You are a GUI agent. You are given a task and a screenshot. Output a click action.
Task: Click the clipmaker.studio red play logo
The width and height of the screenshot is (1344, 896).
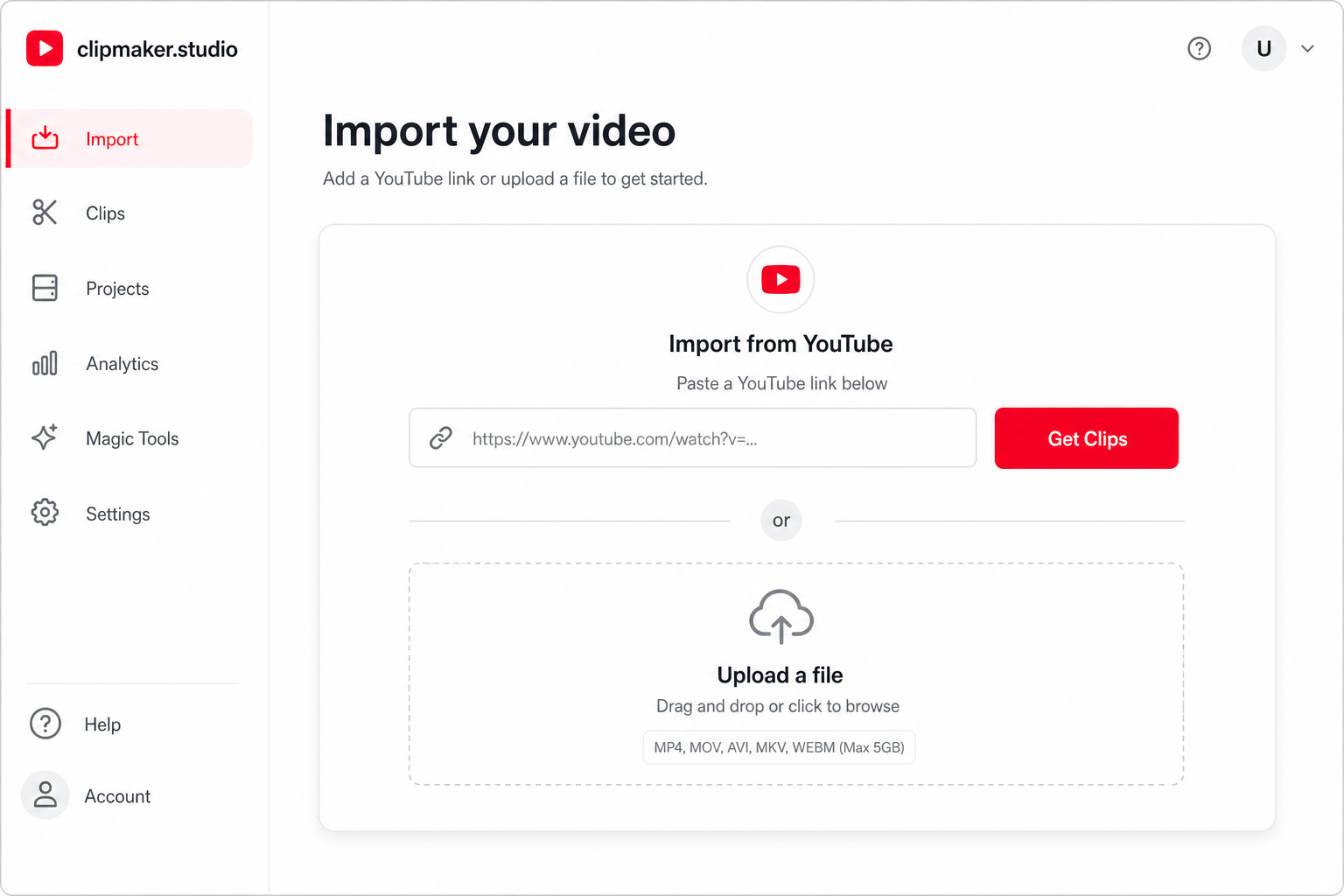tap(45, 48)
